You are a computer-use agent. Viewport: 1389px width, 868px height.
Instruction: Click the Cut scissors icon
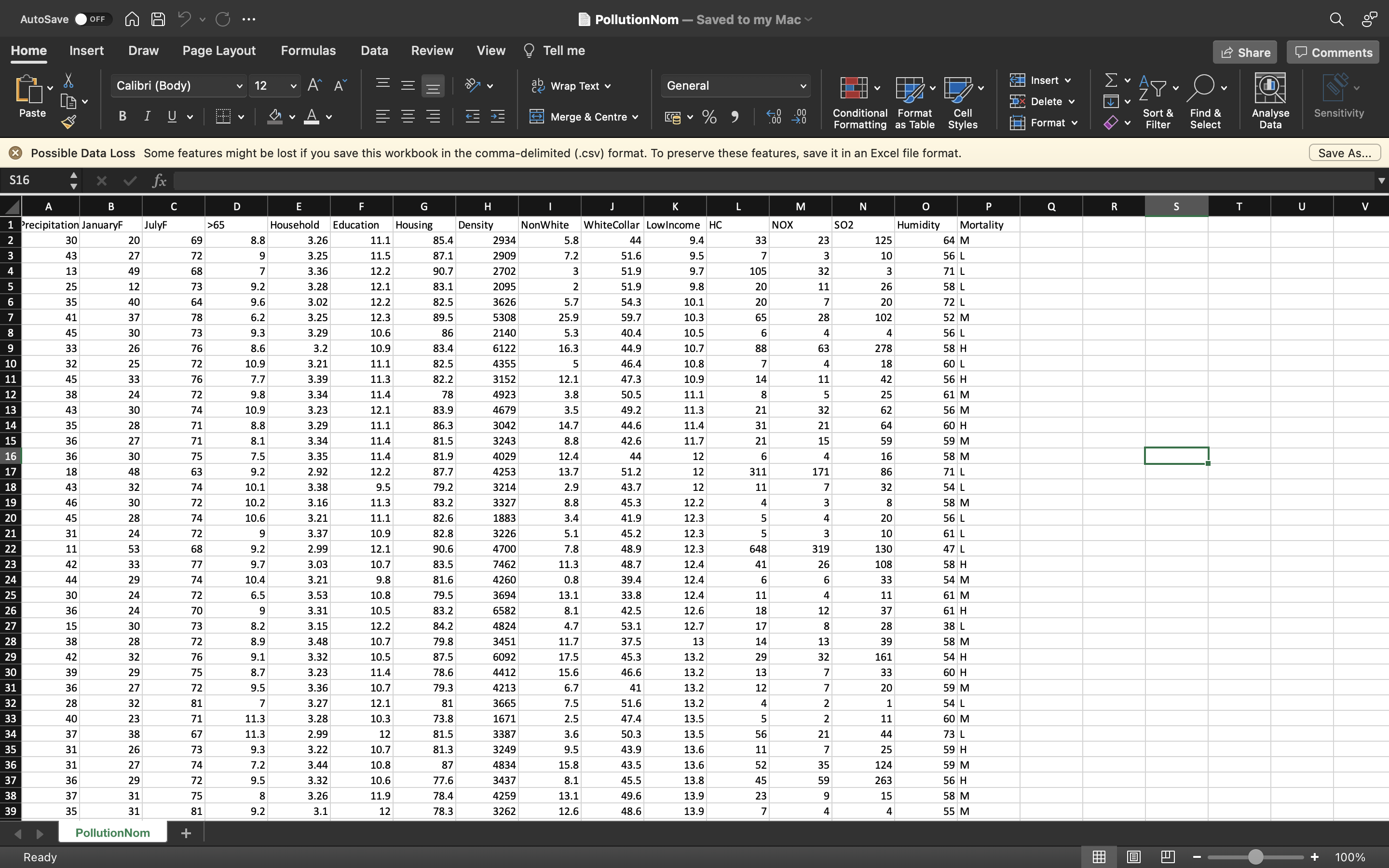click(68, 80)
